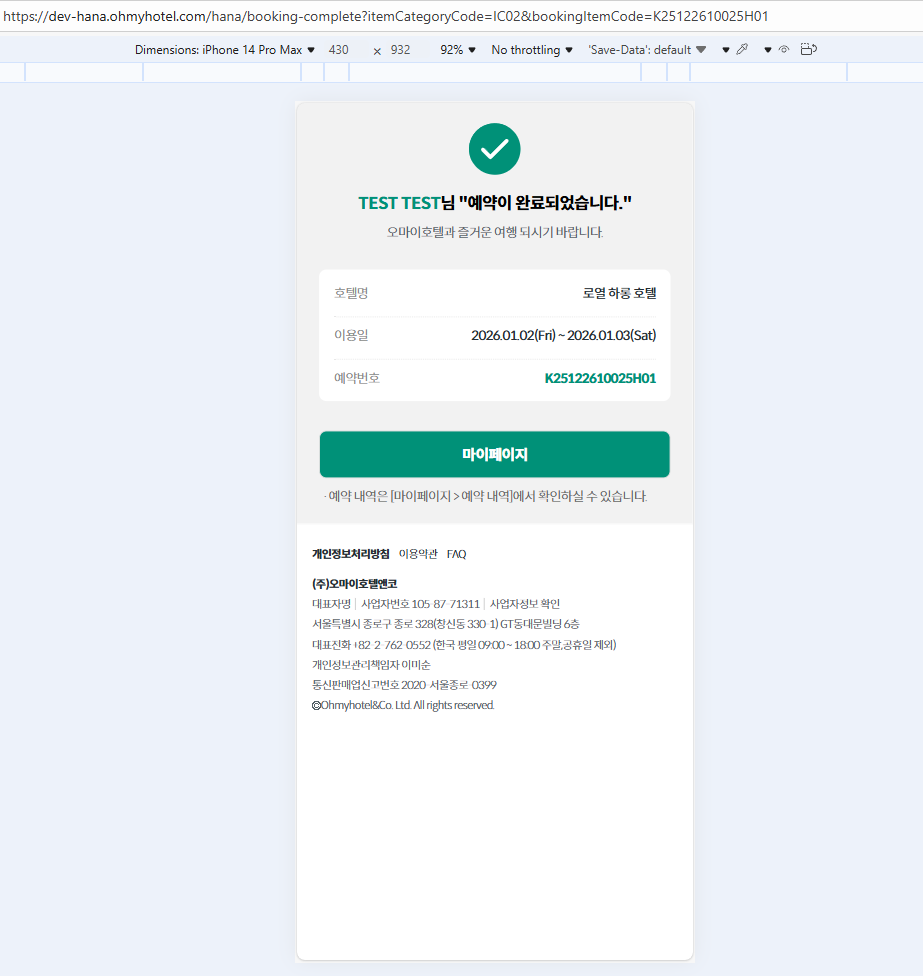Screen dimensions: 923x976
Task: Click the (주)오마이호텔앤코 company name
Action: click(x=354, y=584)
